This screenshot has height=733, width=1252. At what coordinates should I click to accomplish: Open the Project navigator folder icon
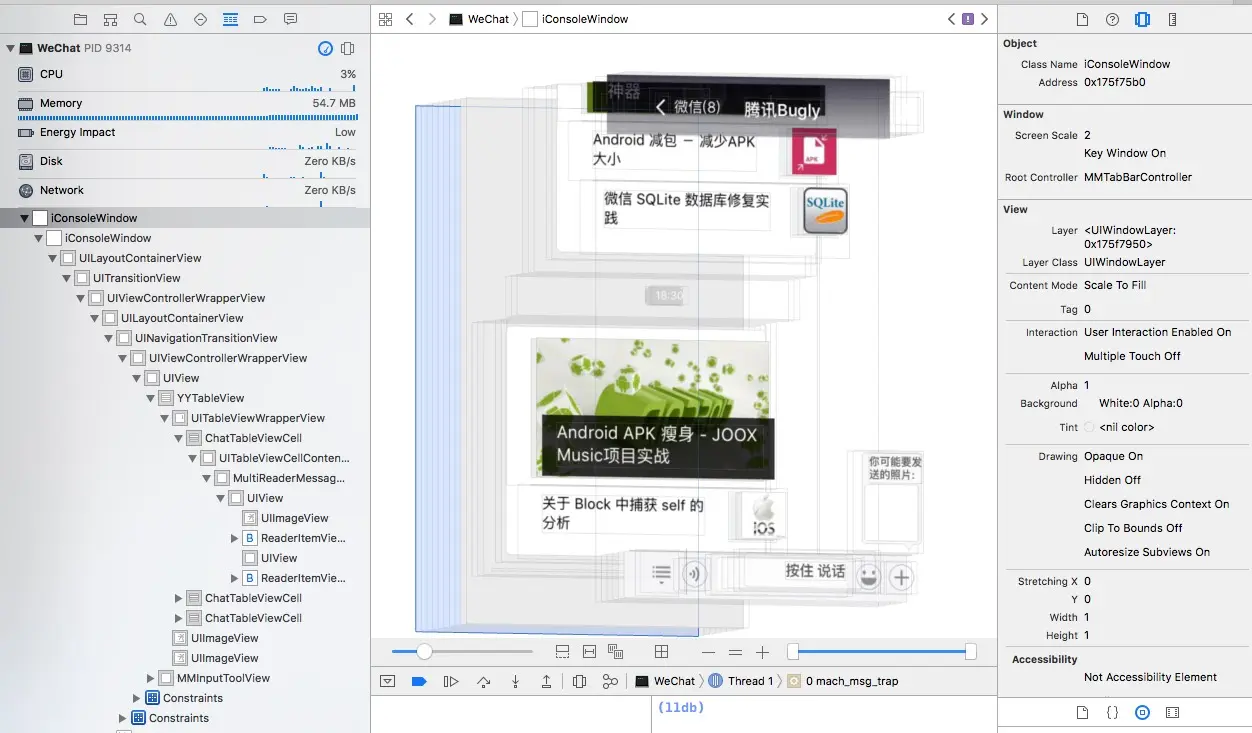click(x=80, y=19)
